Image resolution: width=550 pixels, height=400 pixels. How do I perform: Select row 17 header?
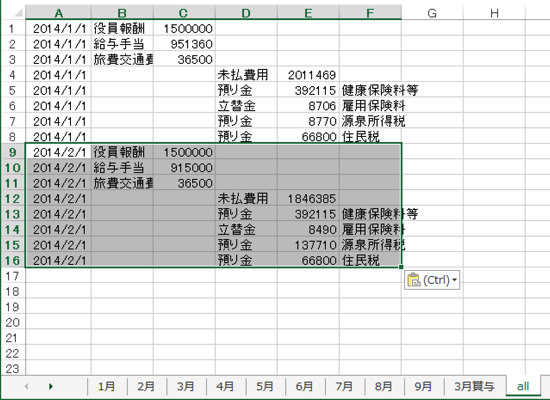tap(13, 276)
